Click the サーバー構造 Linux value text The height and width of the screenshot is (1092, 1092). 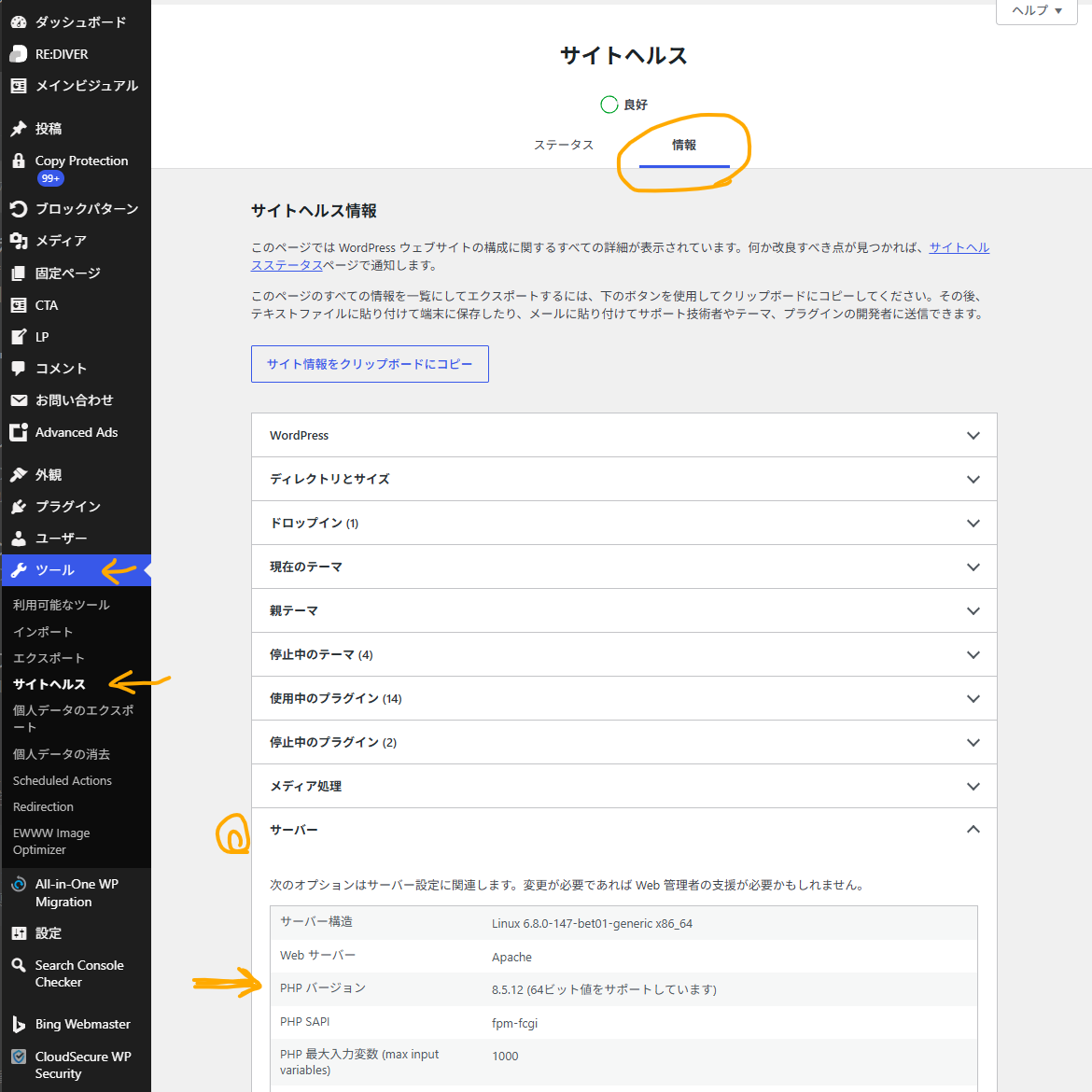[592, 923]
